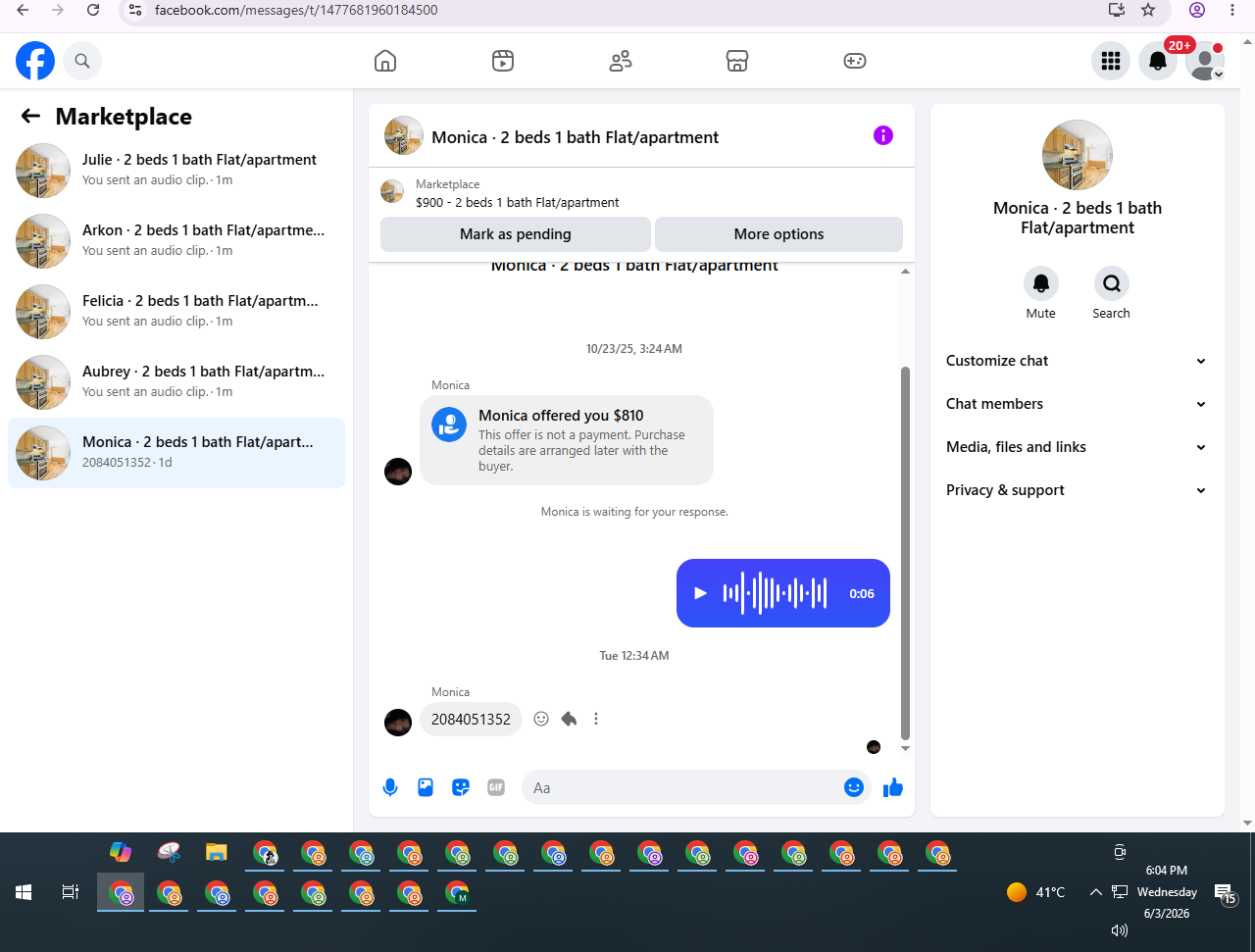Show hidden system tray icons

tap(1095, 892)
